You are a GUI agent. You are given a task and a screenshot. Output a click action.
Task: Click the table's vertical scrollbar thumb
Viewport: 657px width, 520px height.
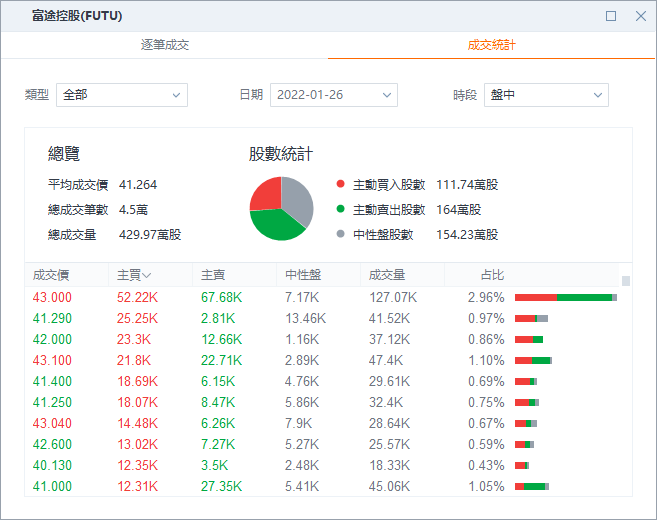pos(626,281)
